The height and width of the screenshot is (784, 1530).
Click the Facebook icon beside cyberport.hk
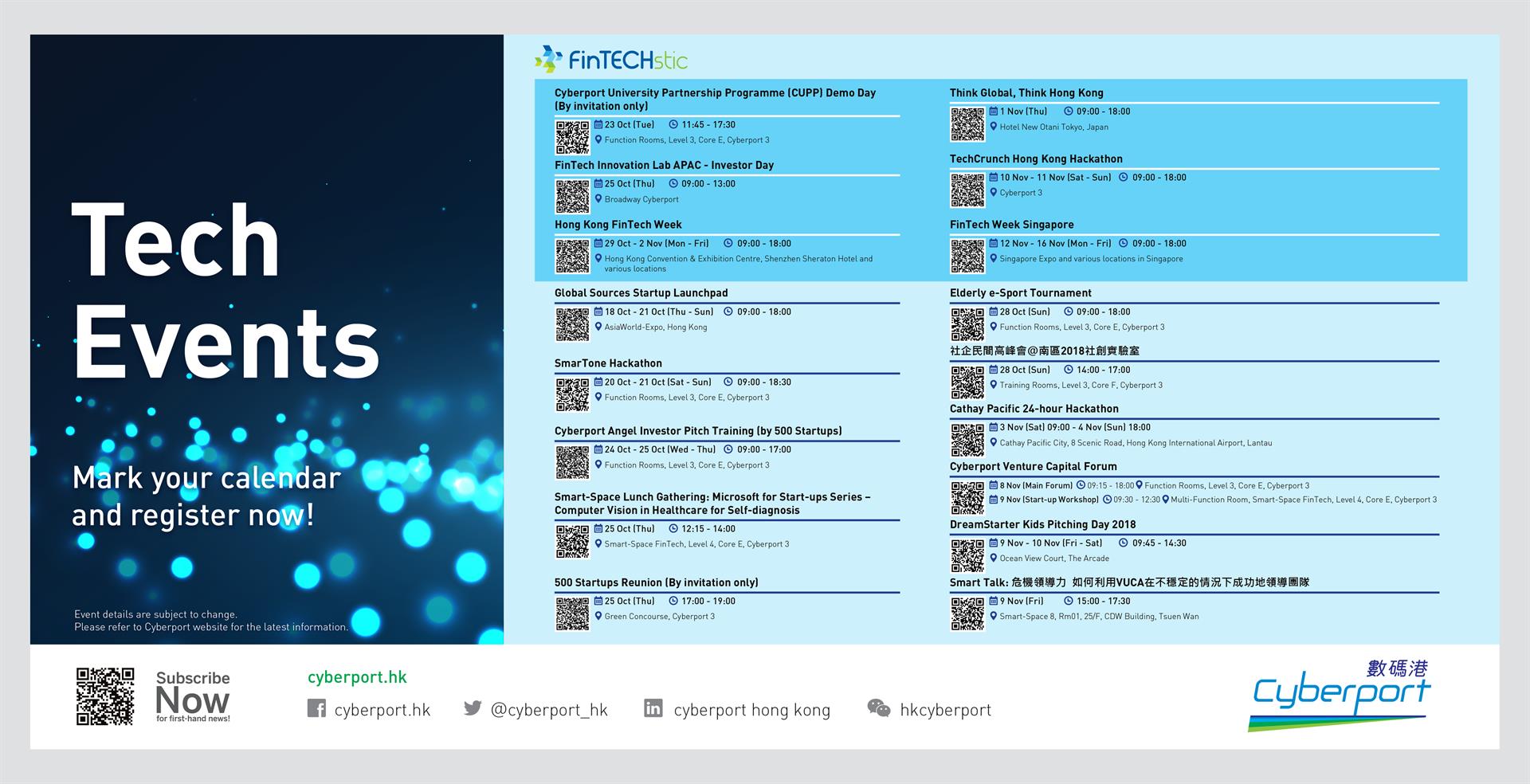point(316,708)
